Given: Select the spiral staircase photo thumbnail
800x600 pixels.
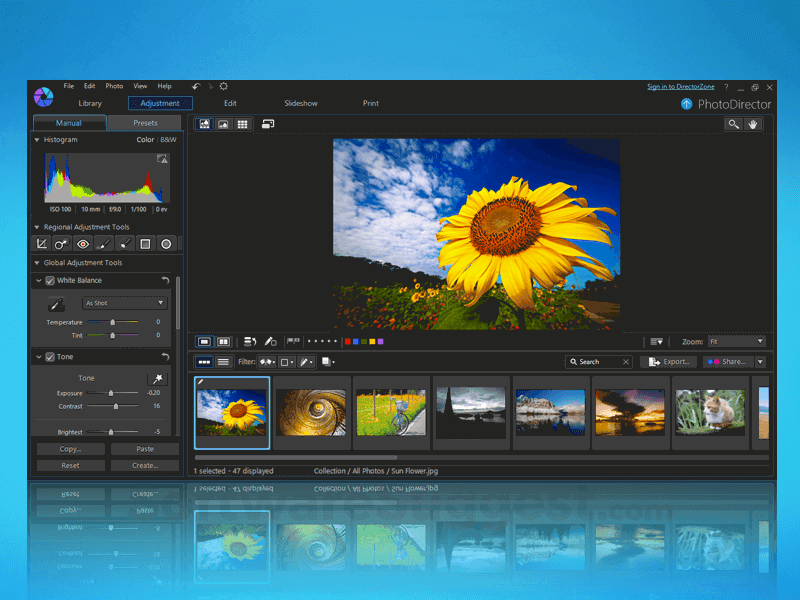Looking at the screenshot, I should click(310, 411).
